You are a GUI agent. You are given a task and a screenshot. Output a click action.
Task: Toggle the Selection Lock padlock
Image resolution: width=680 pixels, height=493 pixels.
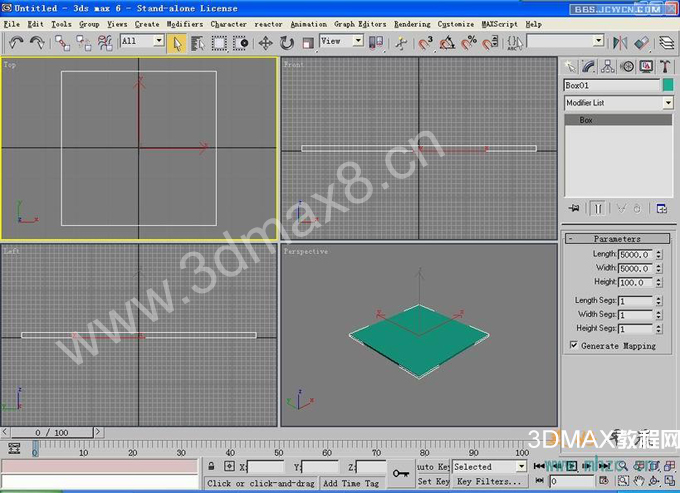pos(213,467)
